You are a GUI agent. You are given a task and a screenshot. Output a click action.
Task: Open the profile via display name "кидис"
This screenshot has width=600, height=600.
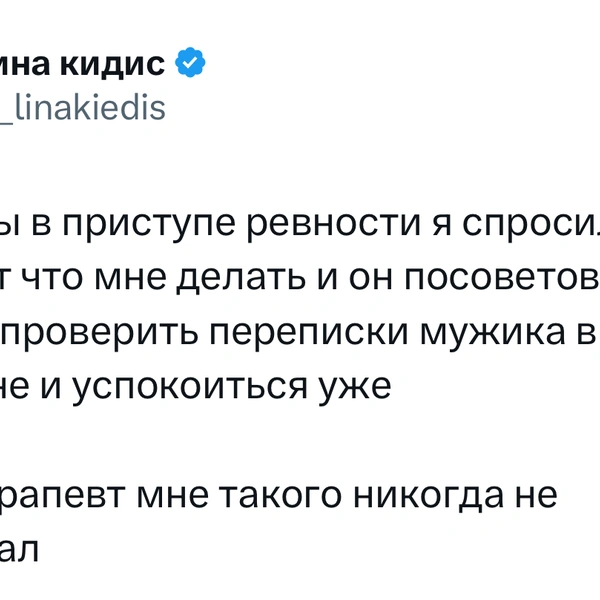[x=112, y=63]
